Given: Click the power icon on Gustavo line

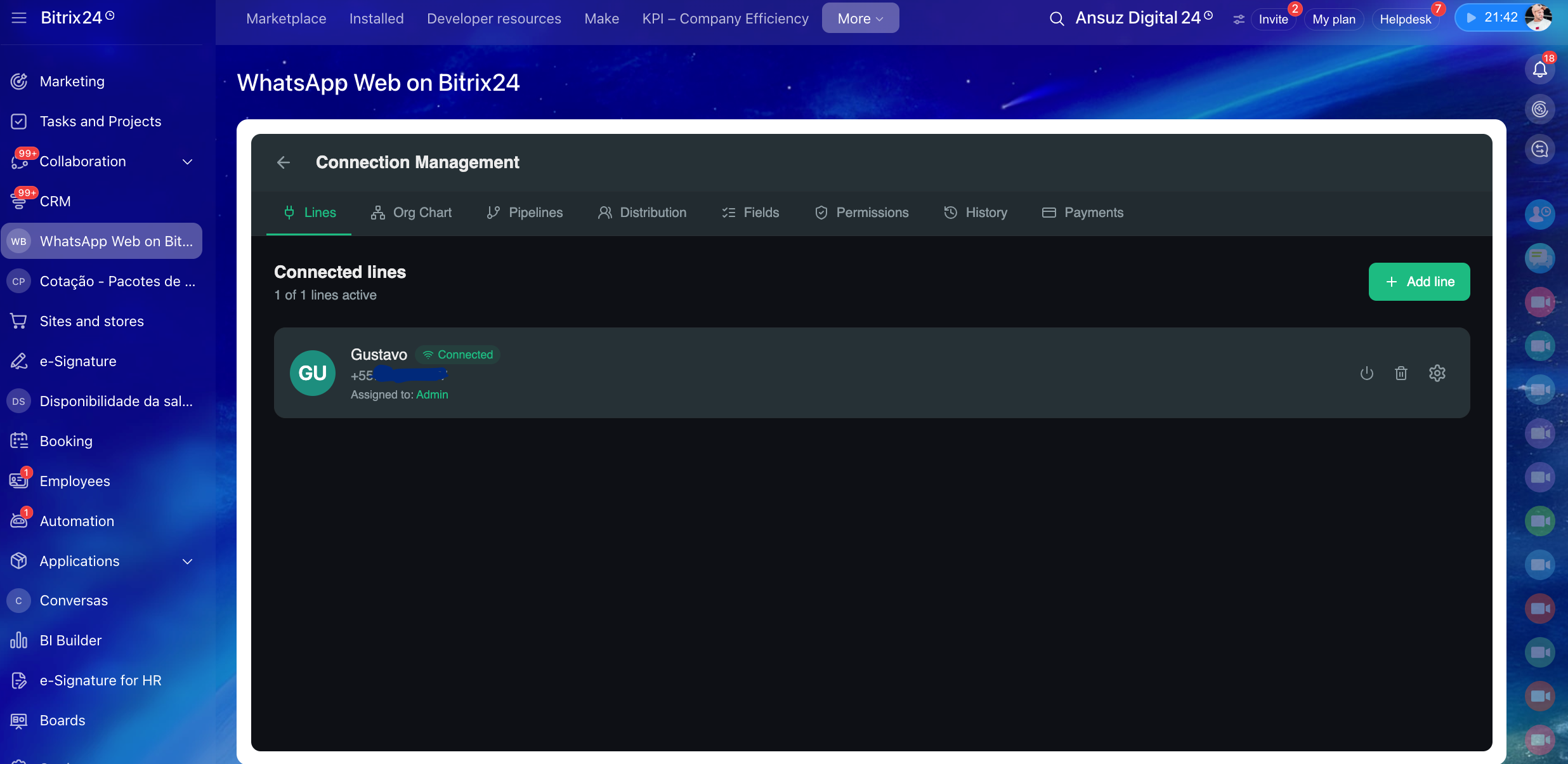Looking at the screenshot, I should pyautogui.click(x=1366, y=373).
